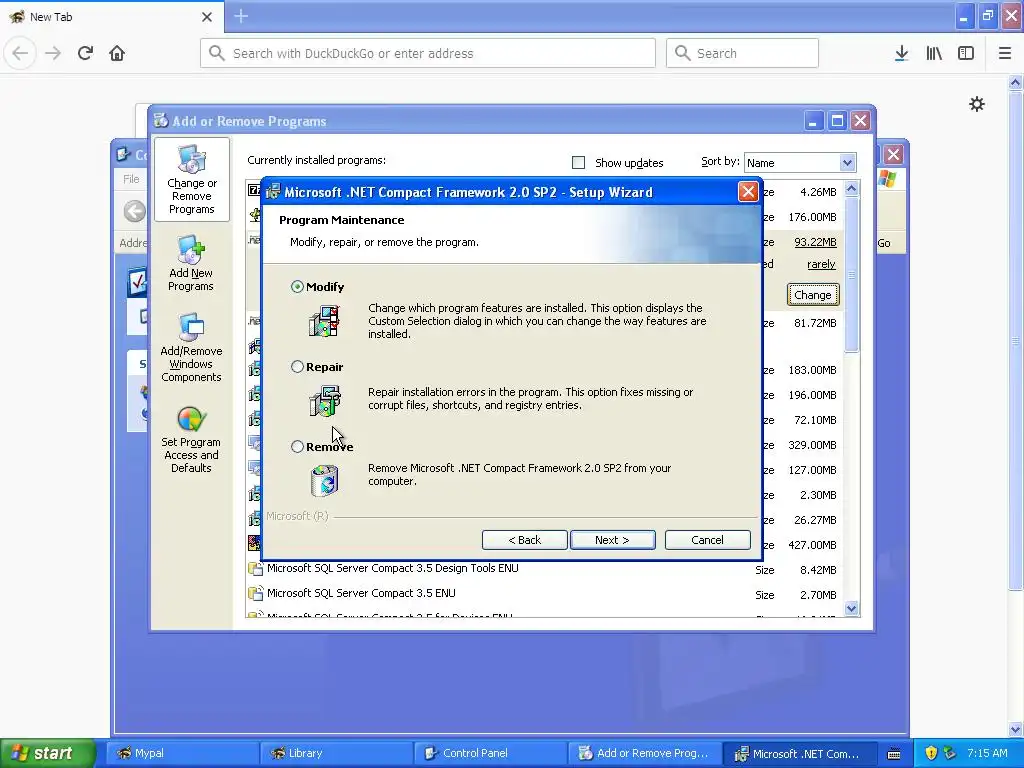Close the Setup Wizard dialog
Image resolution: width=1024 pixels, height=768 pixels.
[x=748, y=192]
